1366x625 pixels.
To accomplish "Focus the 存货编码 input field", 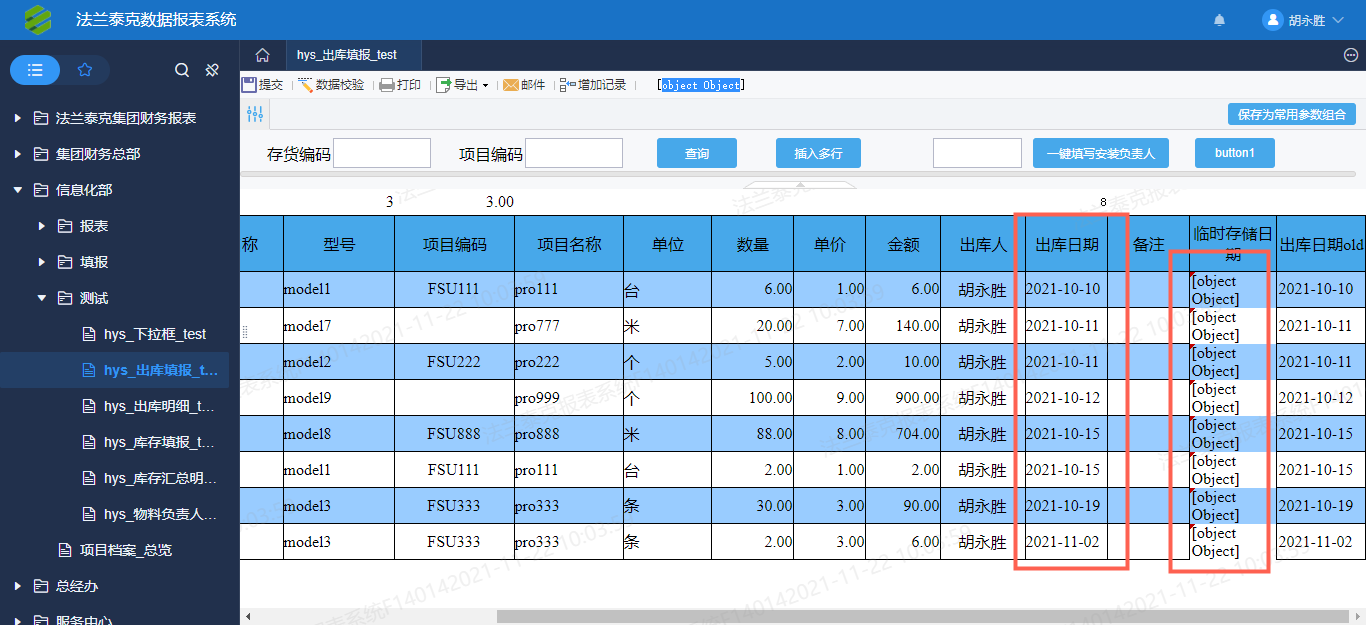I will coord(382,153).
